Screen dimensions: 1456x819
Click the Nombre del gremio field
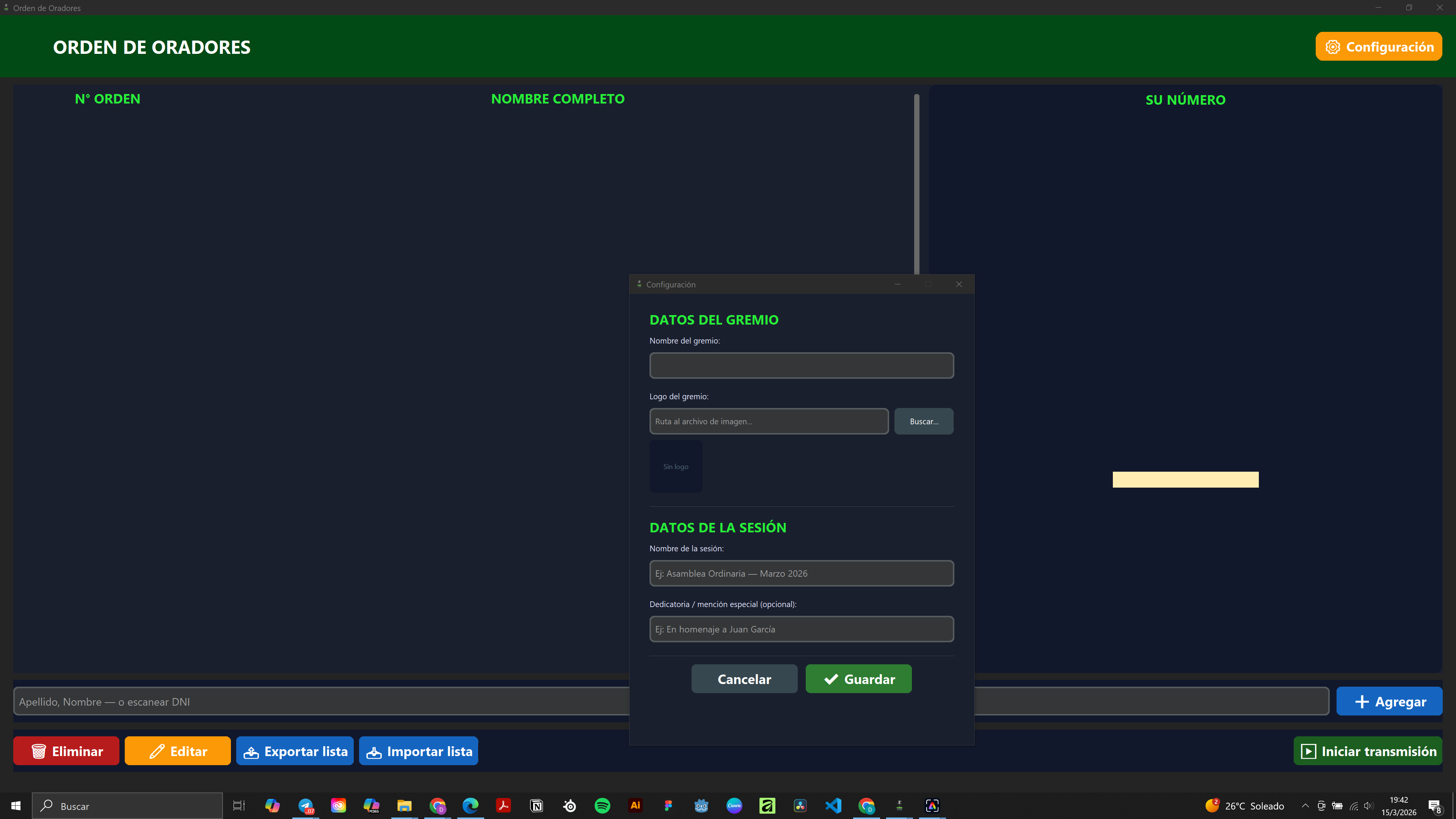pyautogui.click(x=801, y=366)
